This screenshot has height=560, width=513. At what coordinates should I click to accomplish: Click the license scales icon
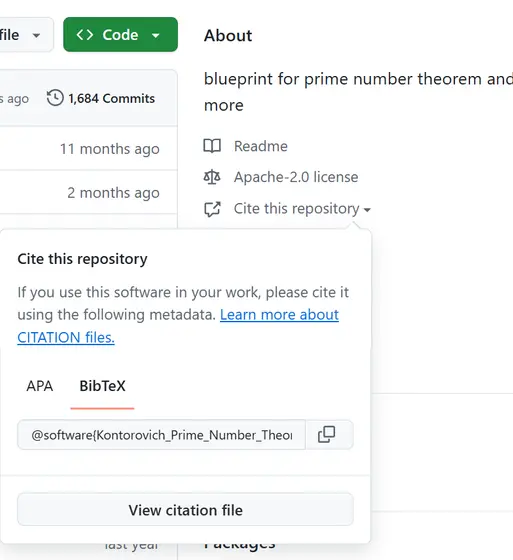(212, 177)
